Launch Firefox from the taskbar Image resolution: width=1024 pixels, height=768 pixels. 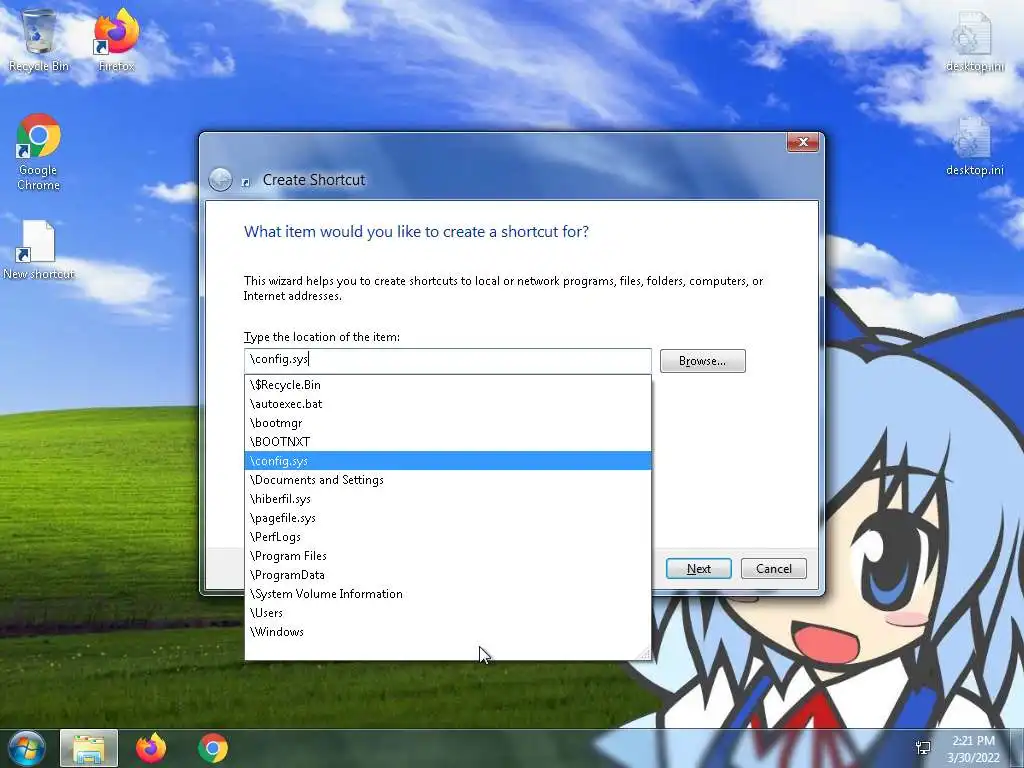[x=151, y=748]
